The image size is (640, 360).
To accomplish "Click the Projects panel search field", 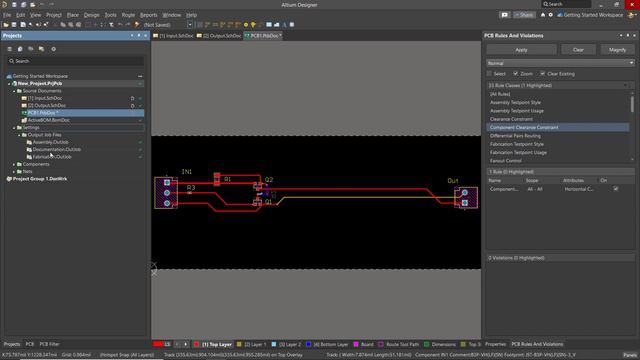I will point(76,61).
